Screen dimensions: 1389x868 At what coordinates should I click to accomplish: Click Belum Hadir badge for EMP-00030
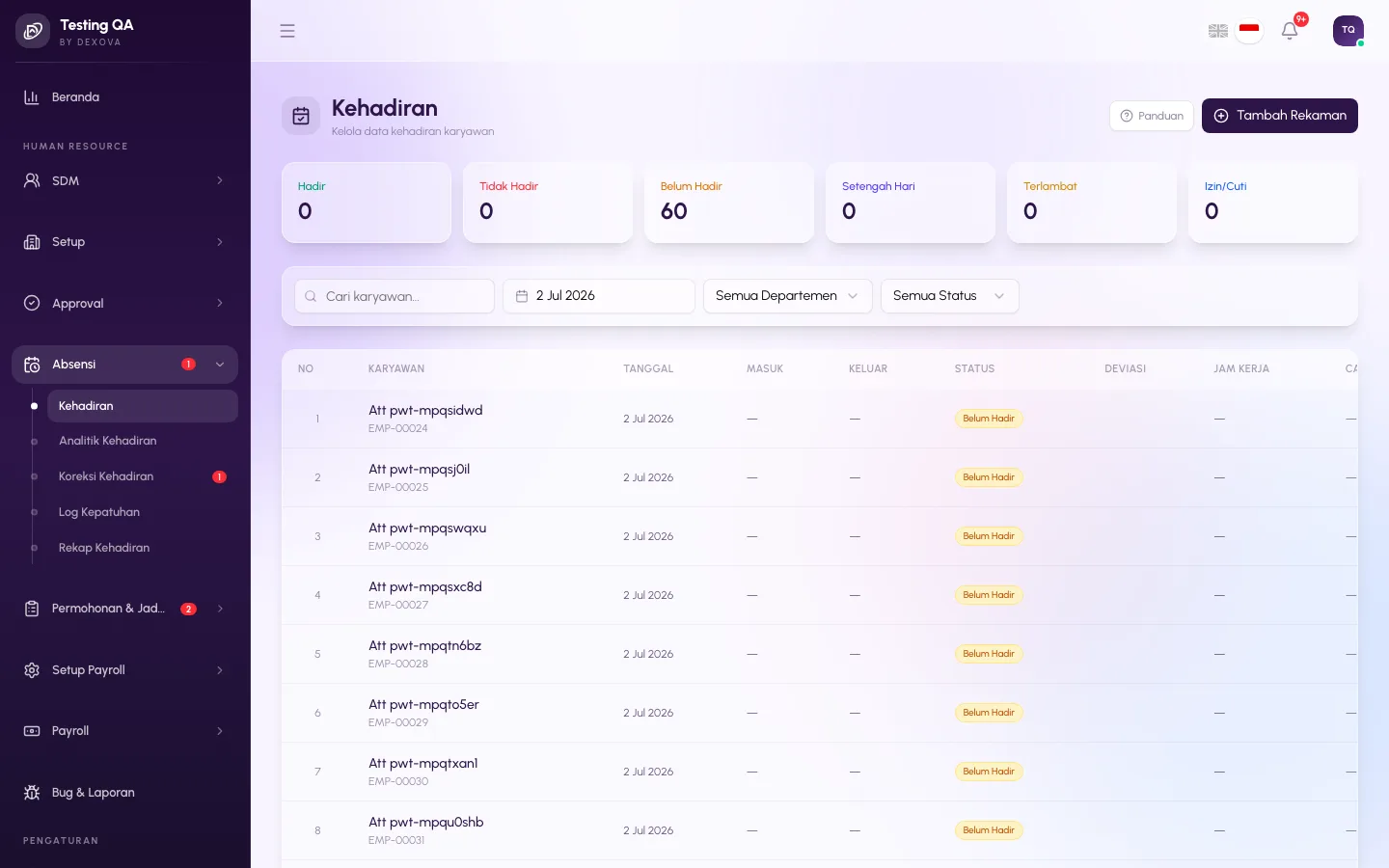[989, 772]
